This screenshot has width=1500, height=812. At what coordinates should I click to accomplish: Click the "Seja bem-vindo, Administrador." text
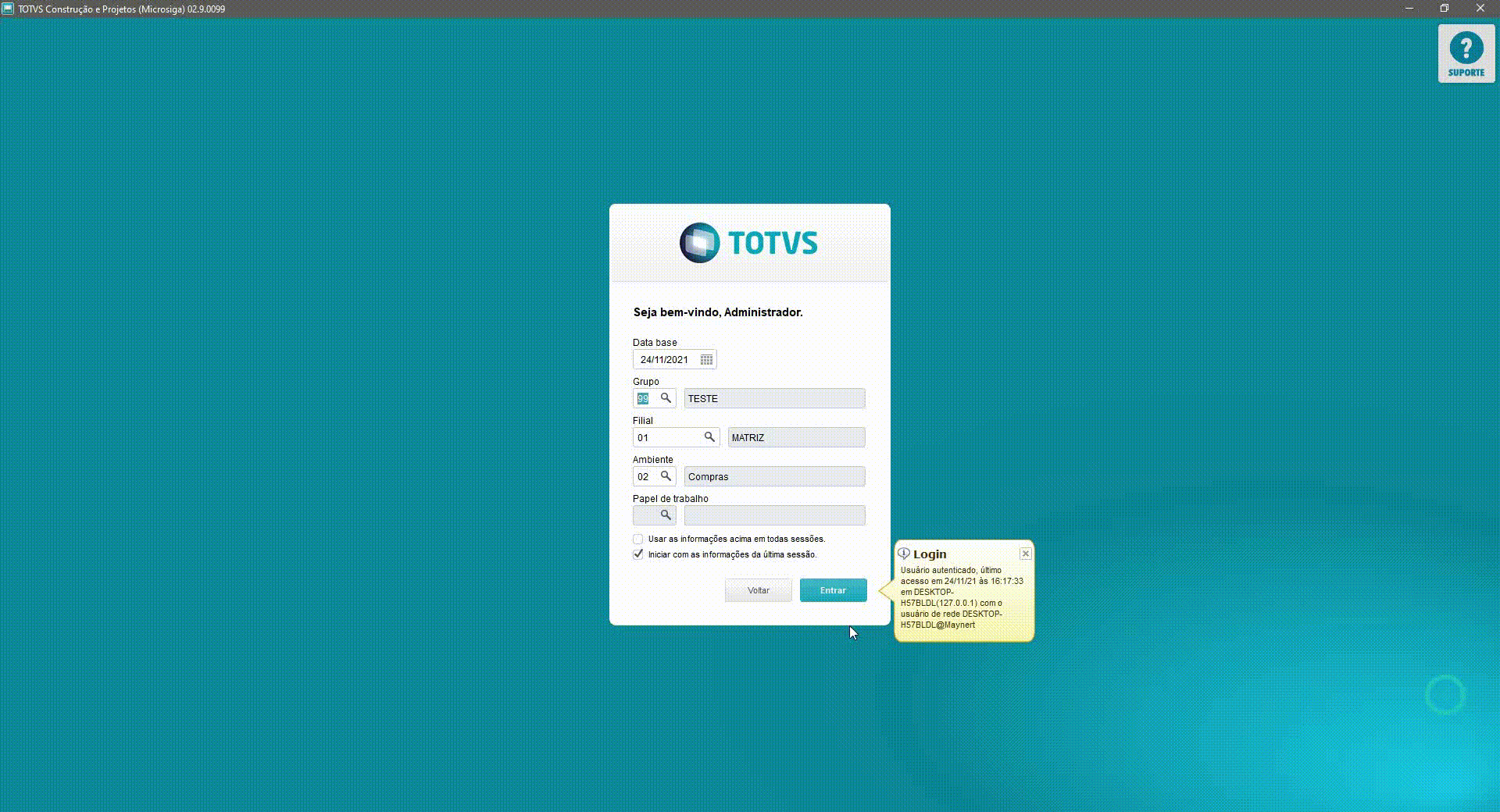pos(718,312)
